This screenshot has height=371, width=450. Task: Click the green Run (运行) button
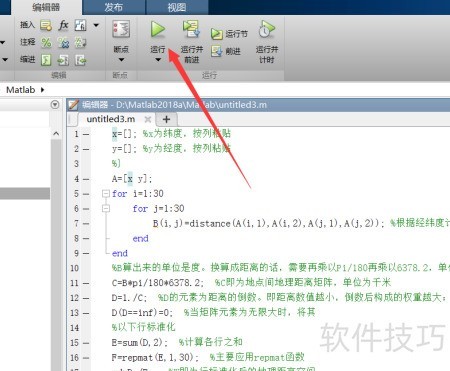158,29
